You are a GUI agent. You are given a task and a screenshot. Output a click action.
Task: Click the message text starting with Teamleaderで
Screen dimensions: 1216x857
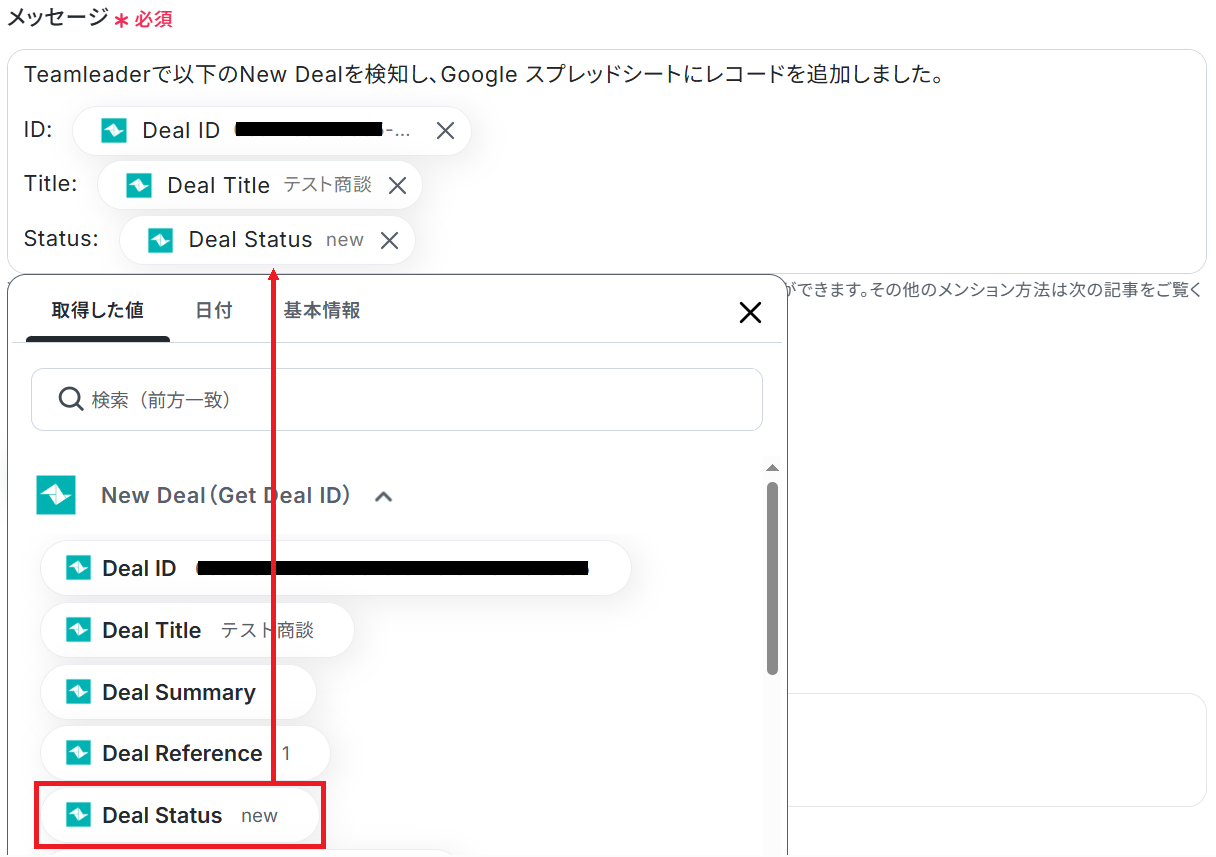[x=484, y=75]
